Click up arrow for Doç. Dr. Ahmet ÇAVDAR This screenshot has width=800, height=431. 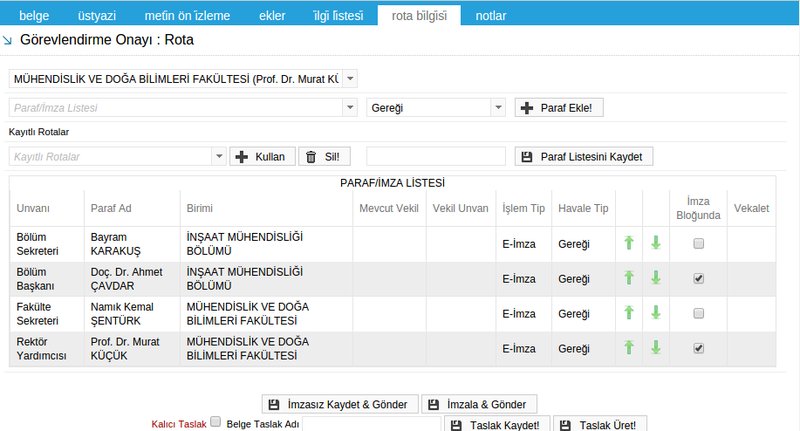coord(629,279)
